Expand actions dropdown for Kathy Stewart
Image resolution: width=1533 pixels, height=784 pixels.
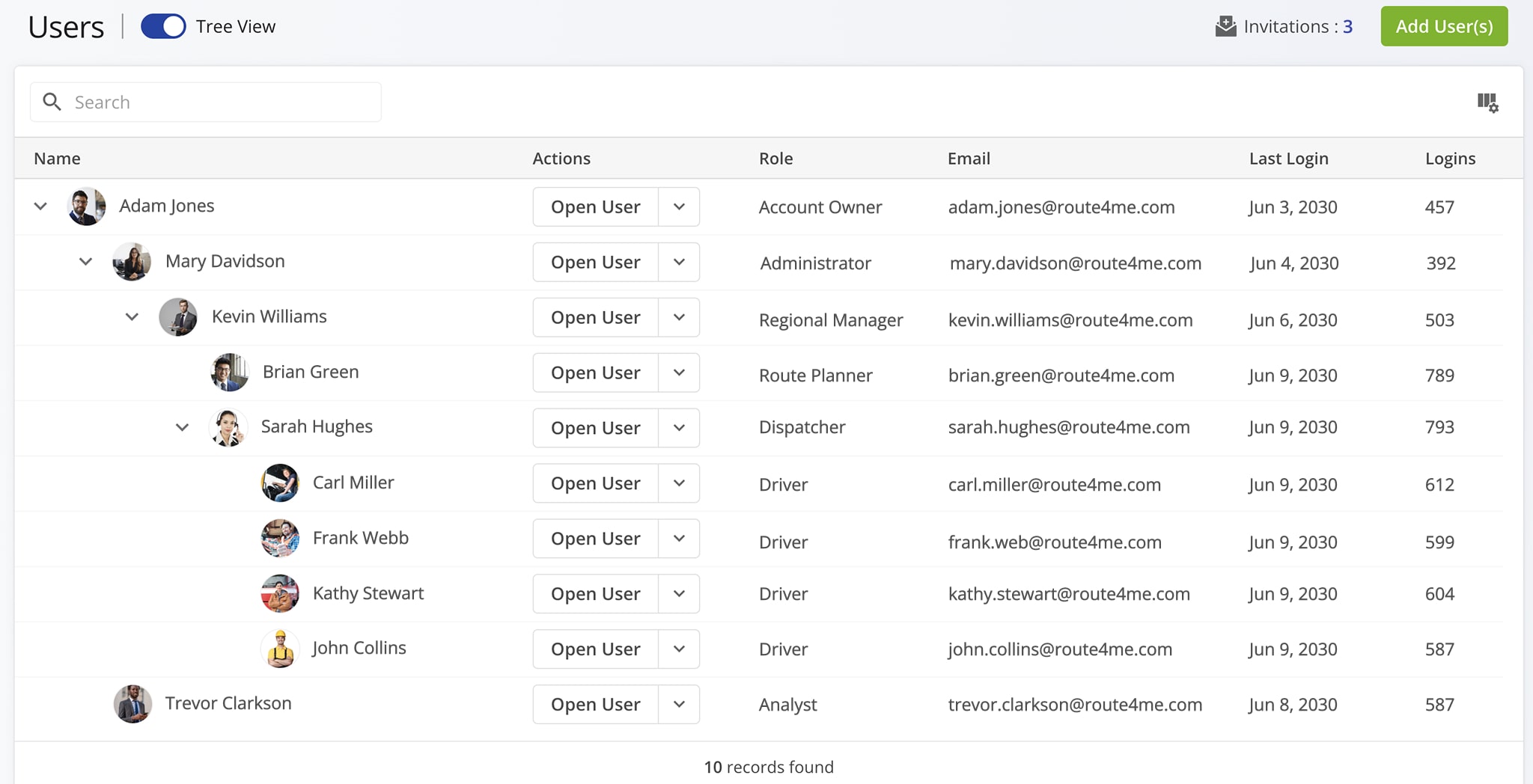pos(679,594)
